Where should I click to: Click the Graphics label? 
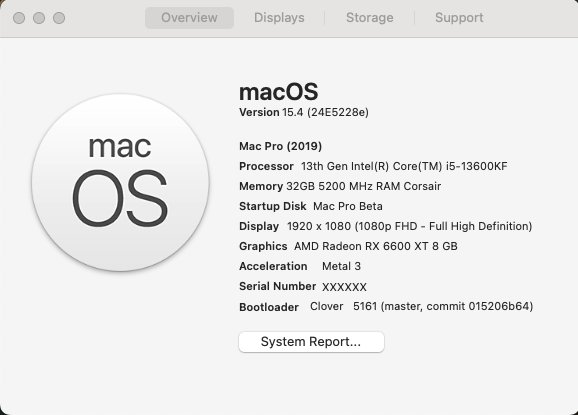[x=263, y=246]
